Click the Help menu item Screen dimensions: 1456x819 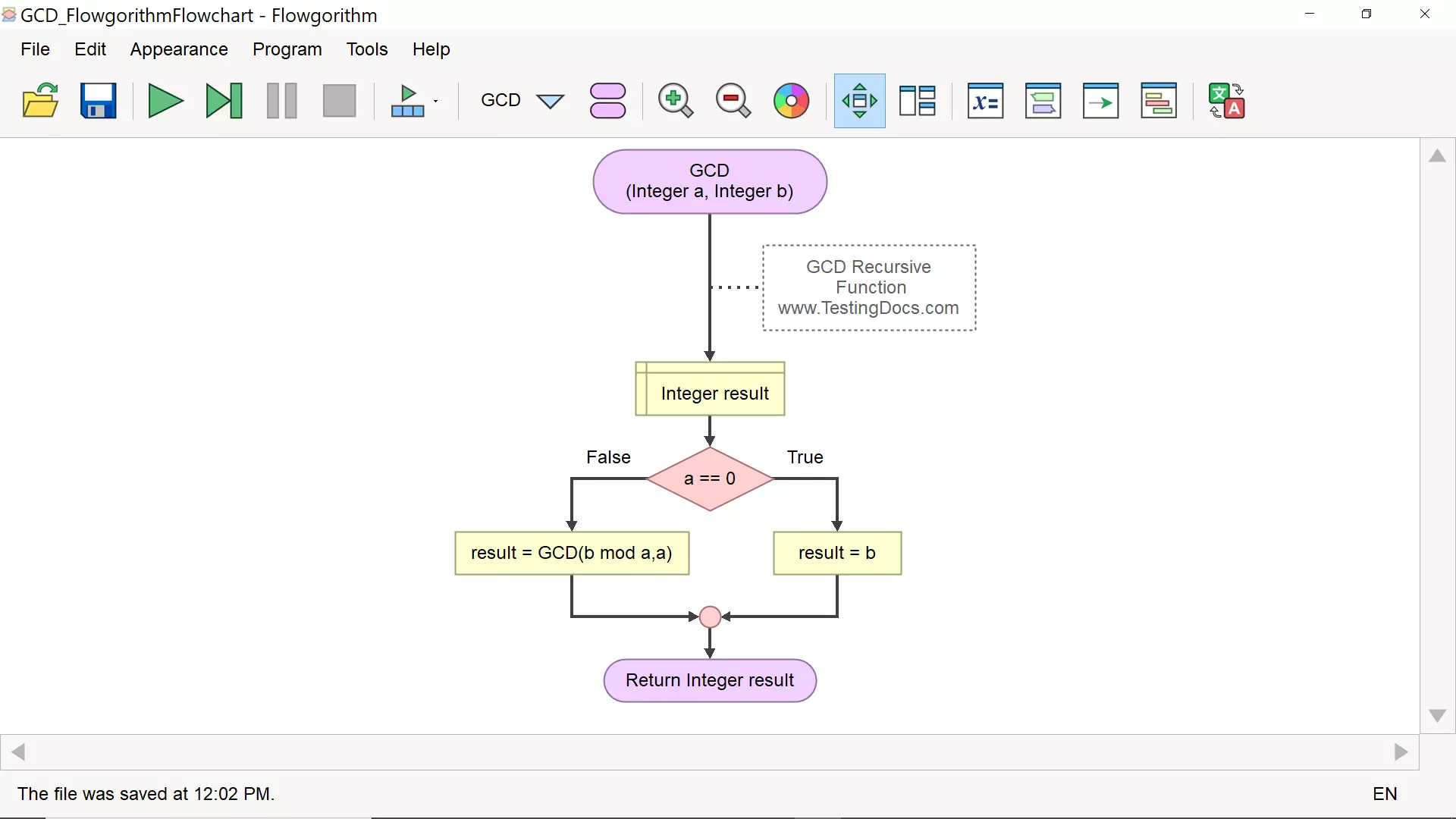point(431,49)
